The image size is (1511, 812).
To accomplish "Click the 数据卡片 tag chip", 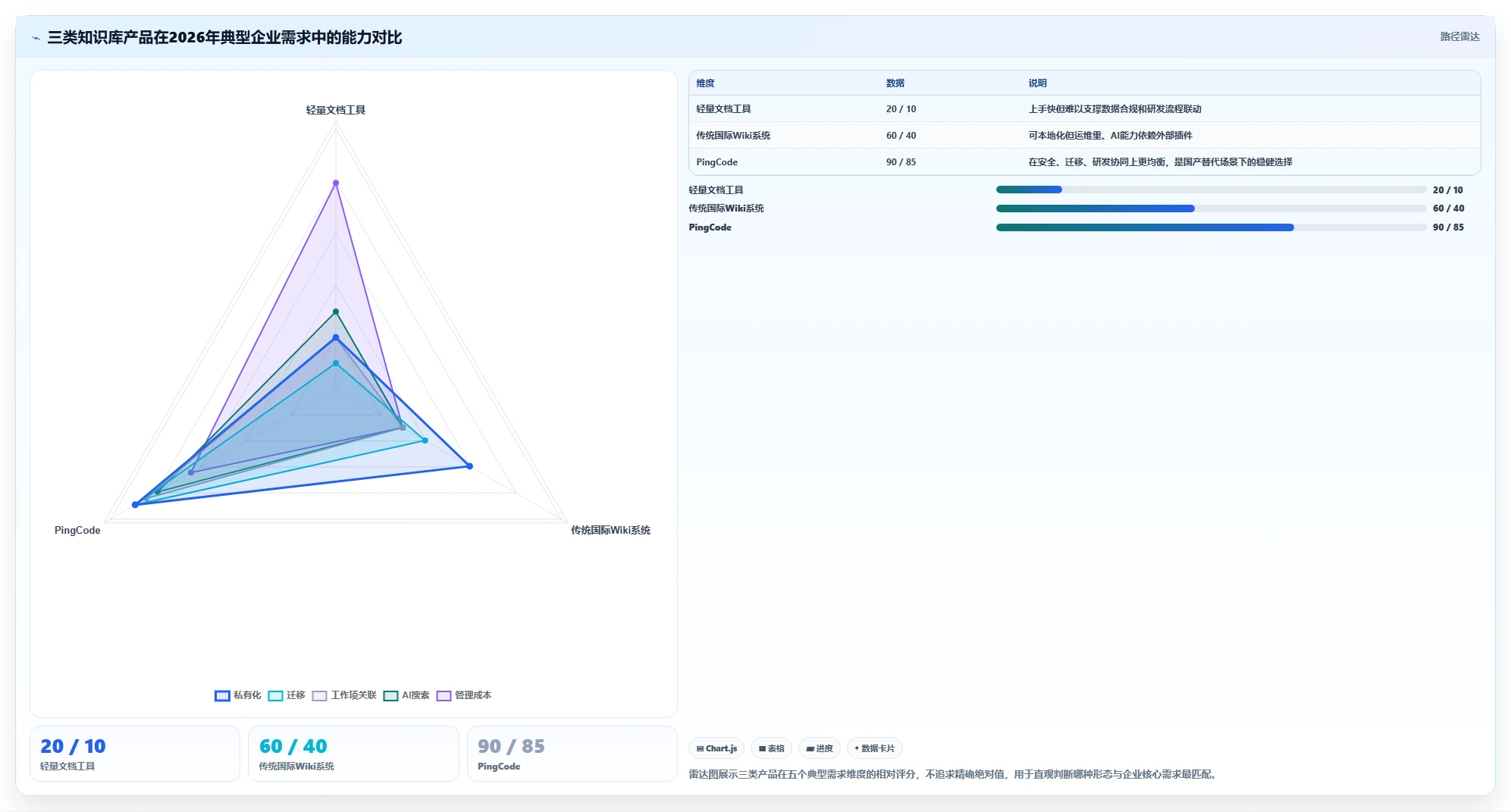I will coord(874,748).
